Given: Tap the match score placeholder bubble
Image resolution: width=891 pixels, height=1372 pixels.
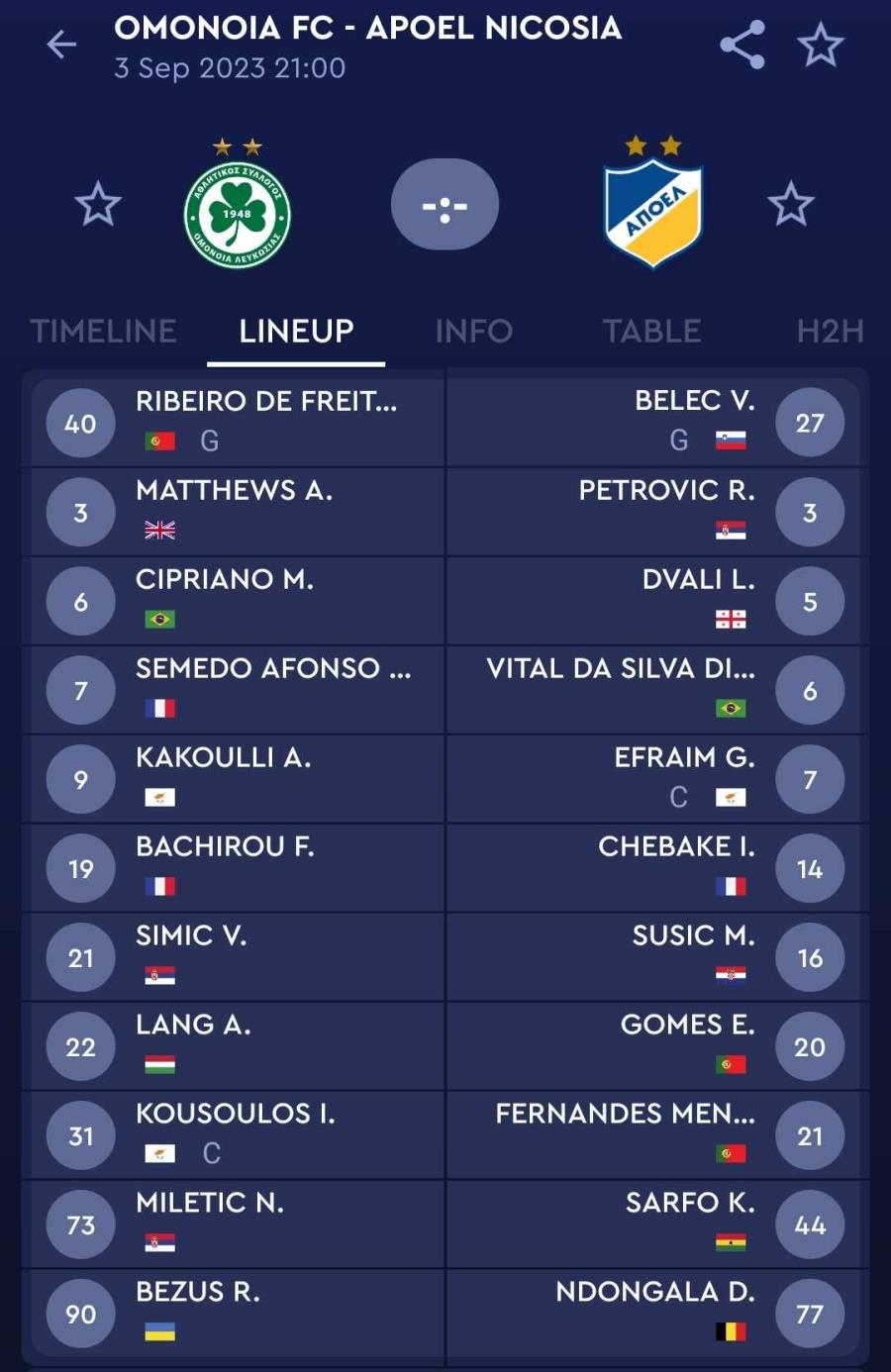Looking at the screenshot, I should pos(445,205).
